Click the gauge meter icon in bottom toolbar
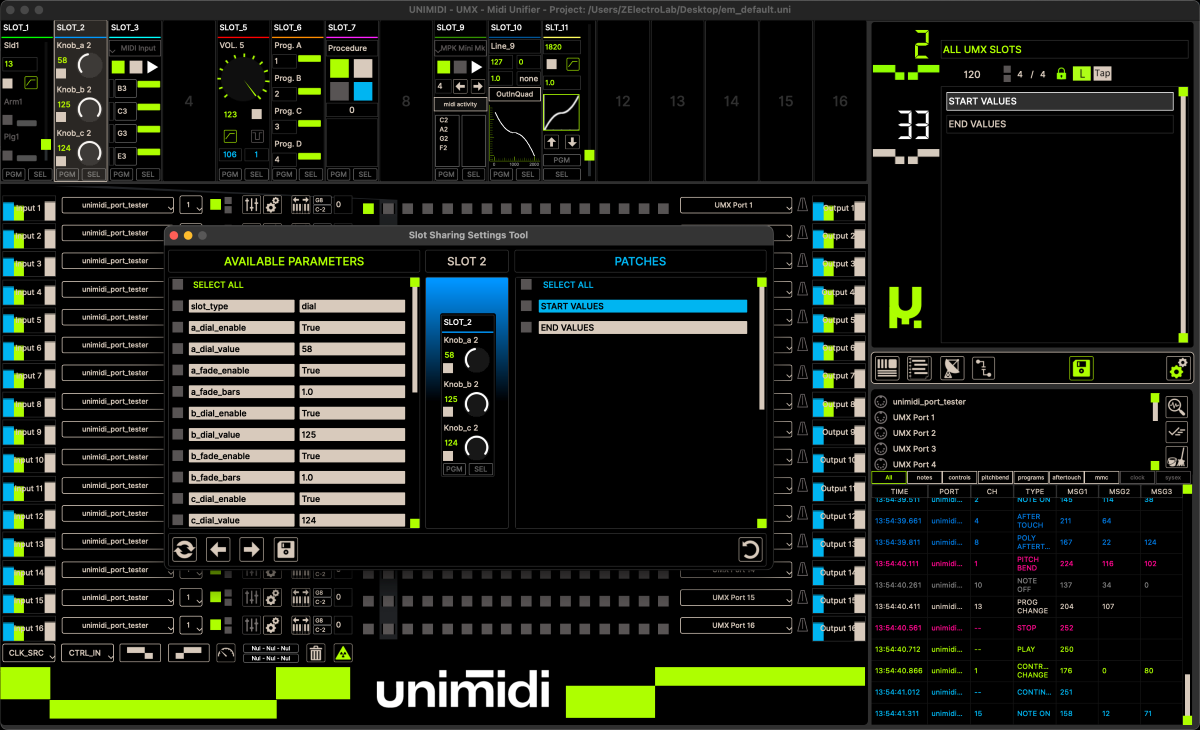Image resolution: width=1200 pixels, height=730 pixels. point(226,653)
